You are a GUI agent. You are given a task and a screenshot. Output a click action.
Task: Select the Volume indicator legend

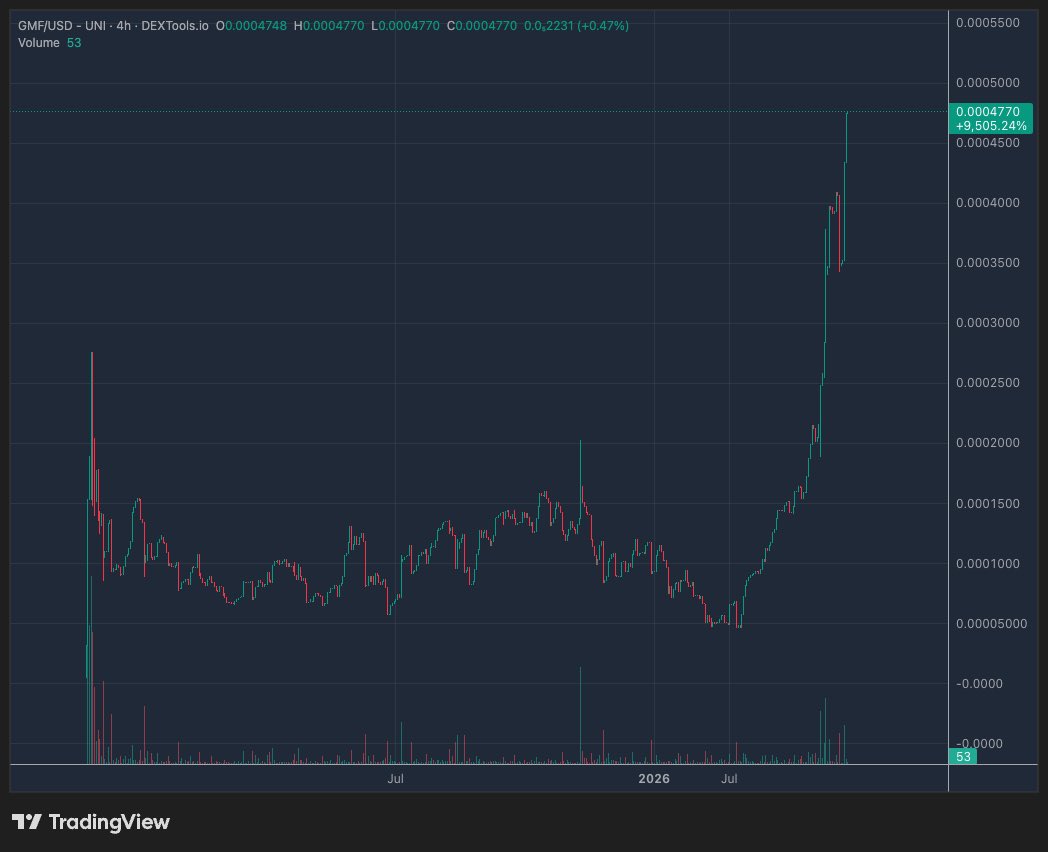[x=39, y=43]
